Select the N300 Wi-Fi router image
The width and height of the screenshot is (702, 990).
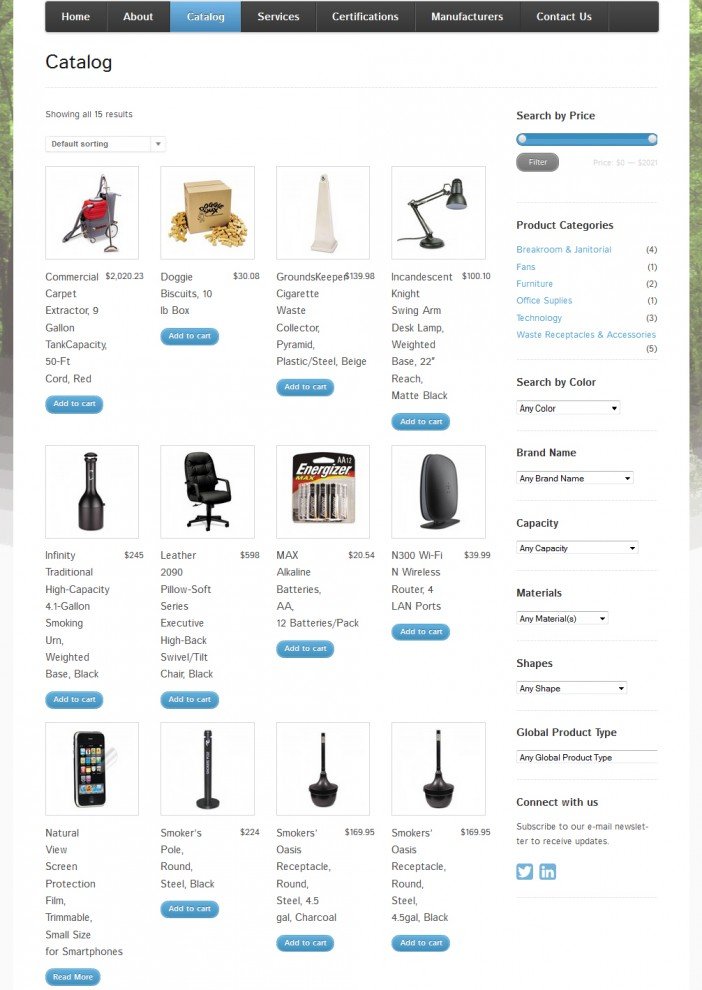(438, 491)
